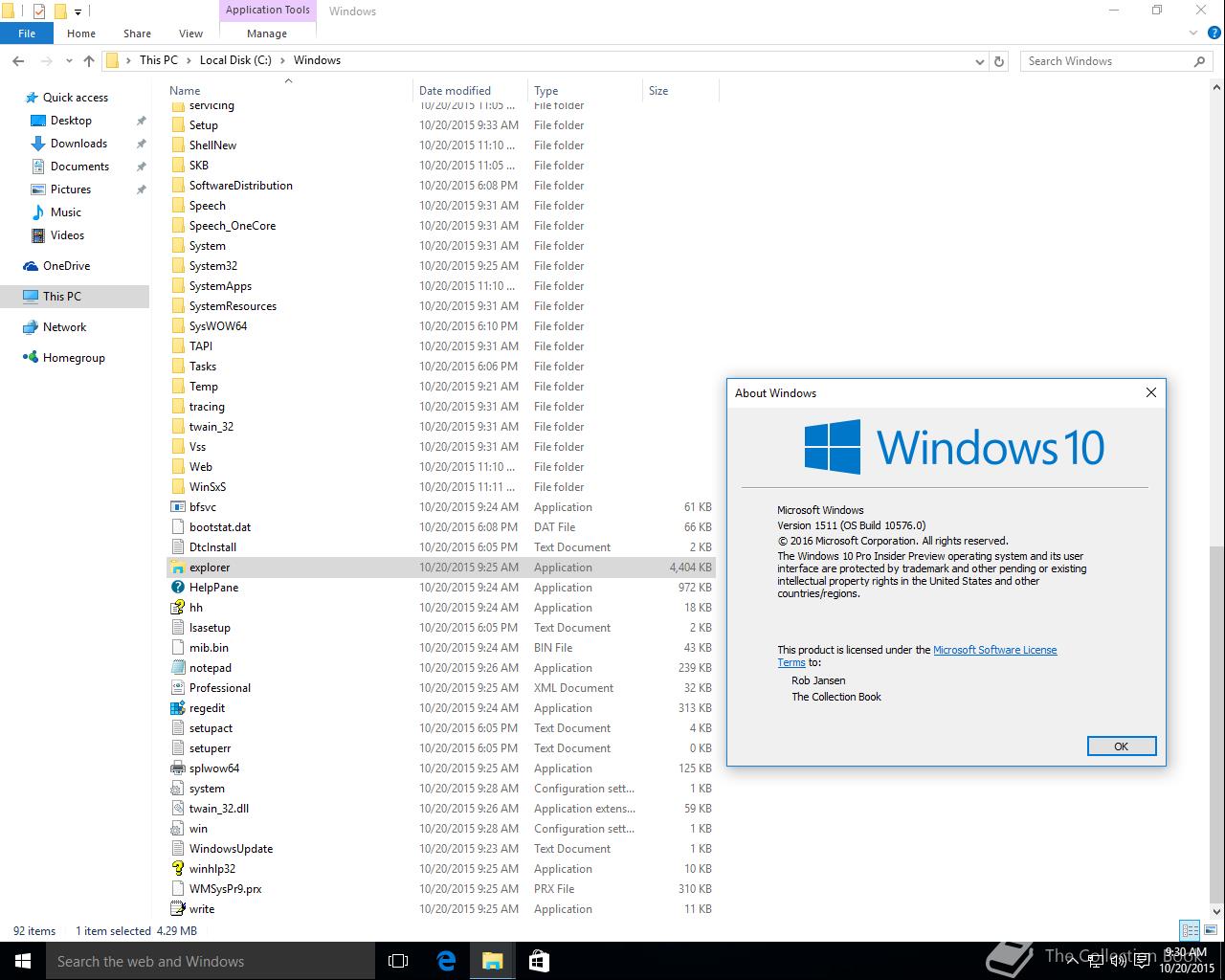Click the explorer application icon
Image resolution: width=1225 pixels, height=980 pixels.
point(177,568)
